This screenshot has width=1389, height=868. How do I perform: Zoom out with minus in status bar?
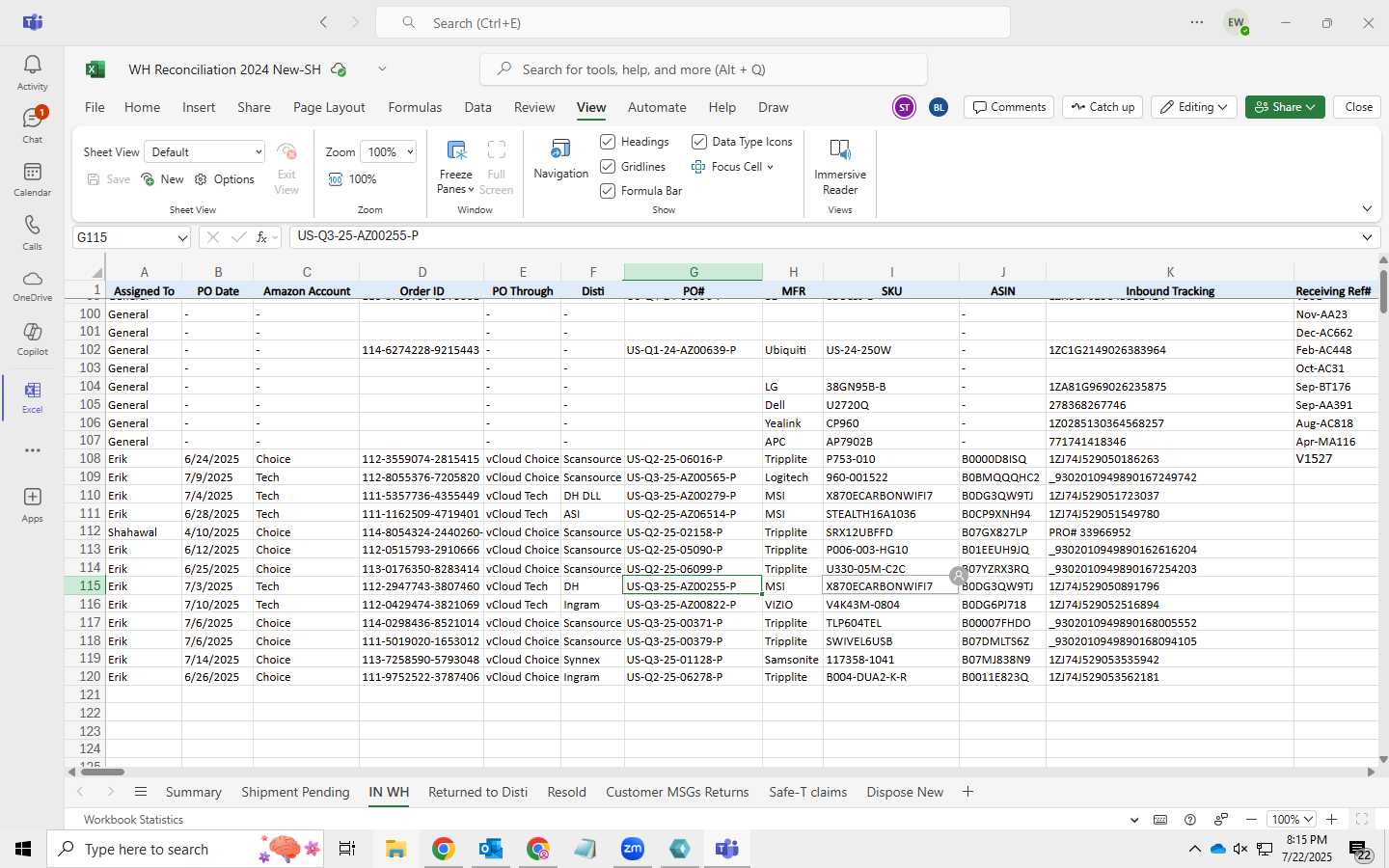(1251, 819)
